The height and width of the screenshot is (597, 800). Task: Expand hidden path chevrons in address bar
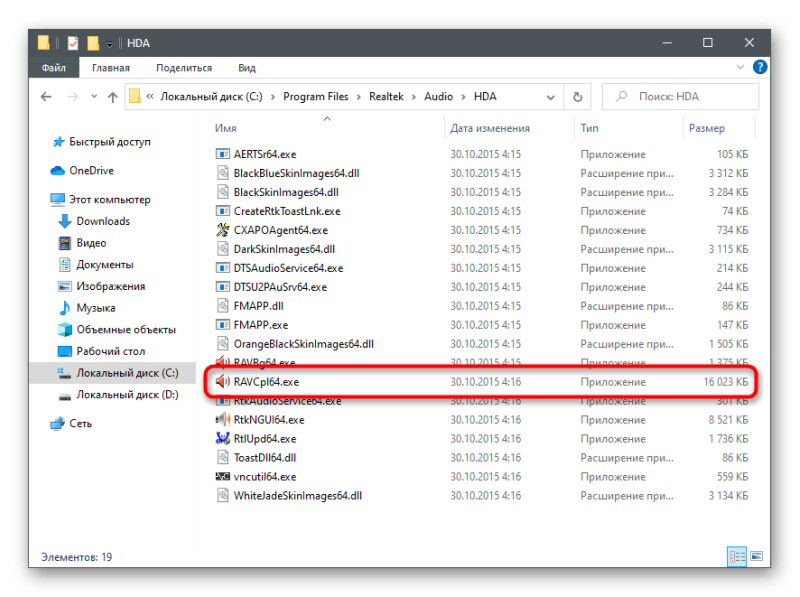tap(149, 96)
